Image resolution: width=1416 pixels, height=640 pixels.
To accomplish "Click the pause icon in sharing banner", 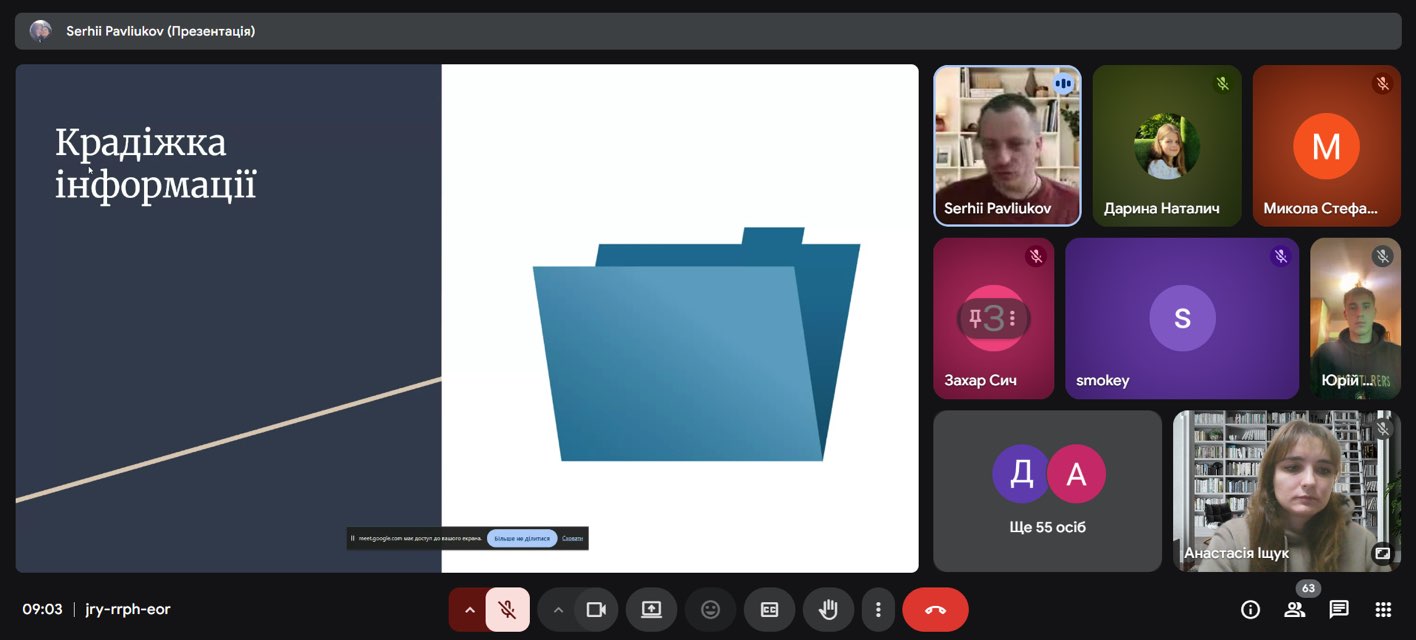I will 353,538.
